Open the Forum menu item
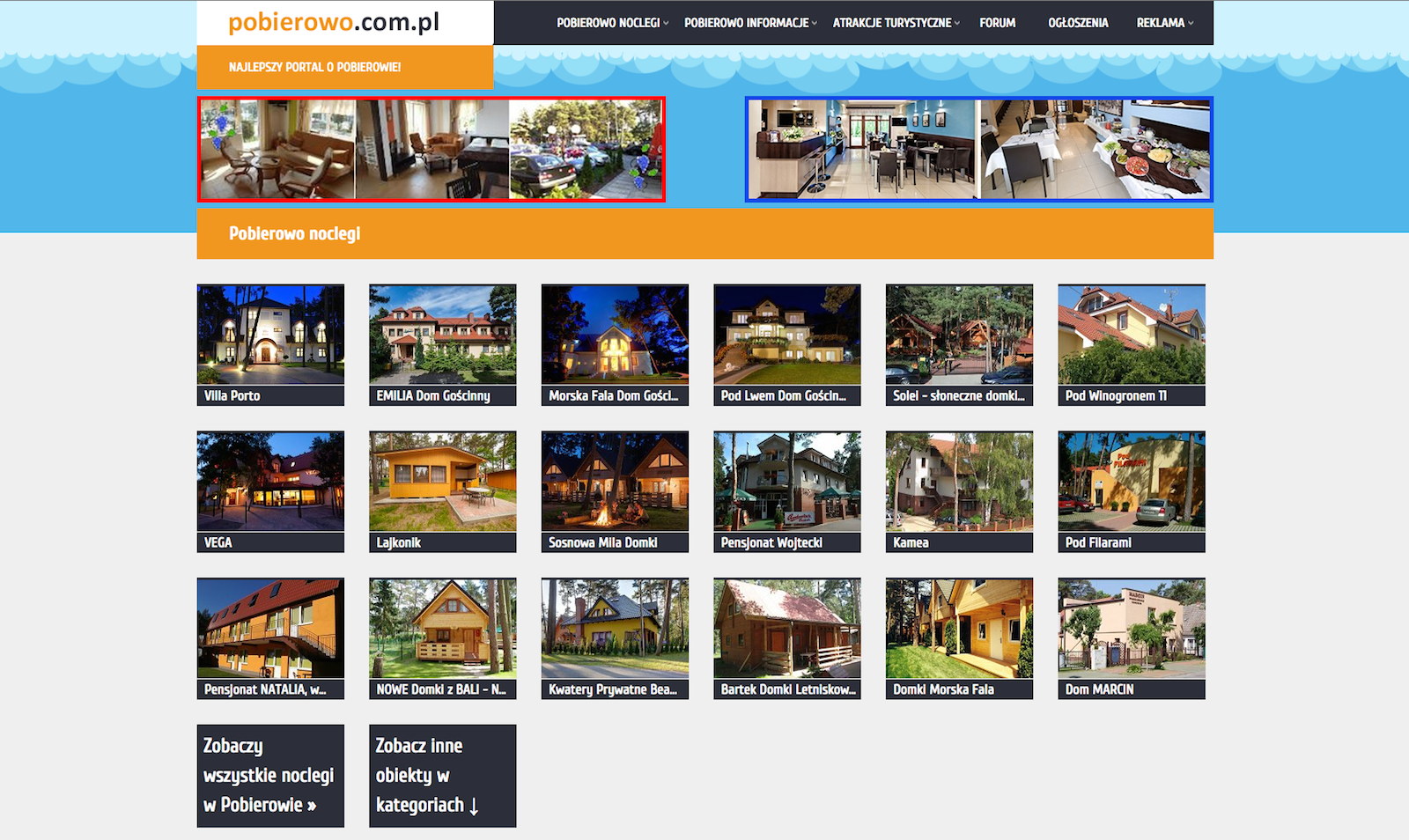1409x840 pixels. pyautogui.click(x=997, y=23)
